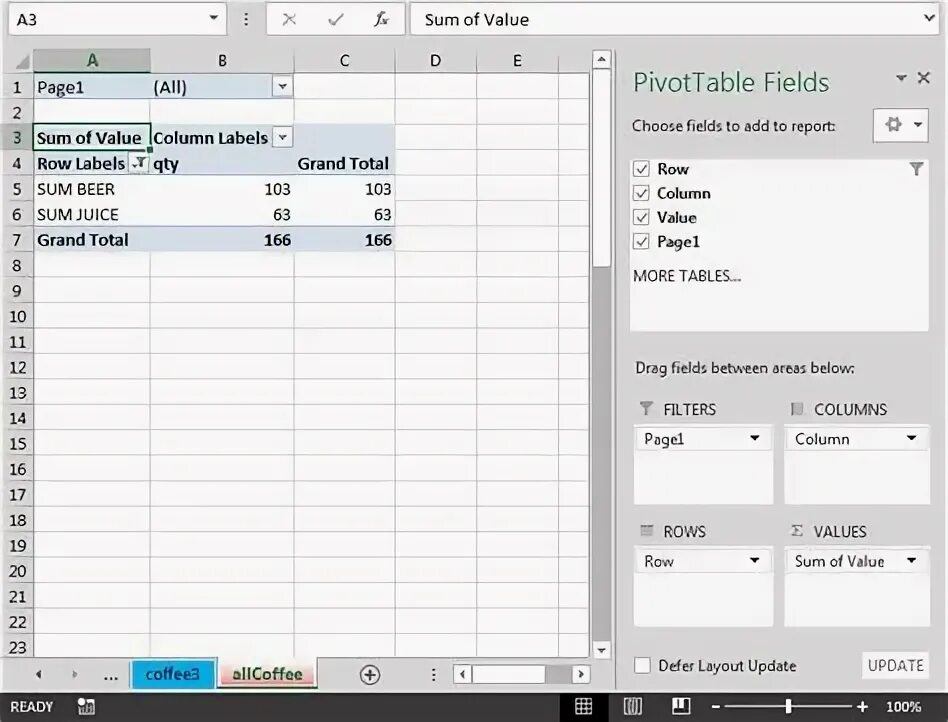Viewport: 948px width, 722px height.
Task: Switch to Page Break Preview icon
Action: click(680, 706)
